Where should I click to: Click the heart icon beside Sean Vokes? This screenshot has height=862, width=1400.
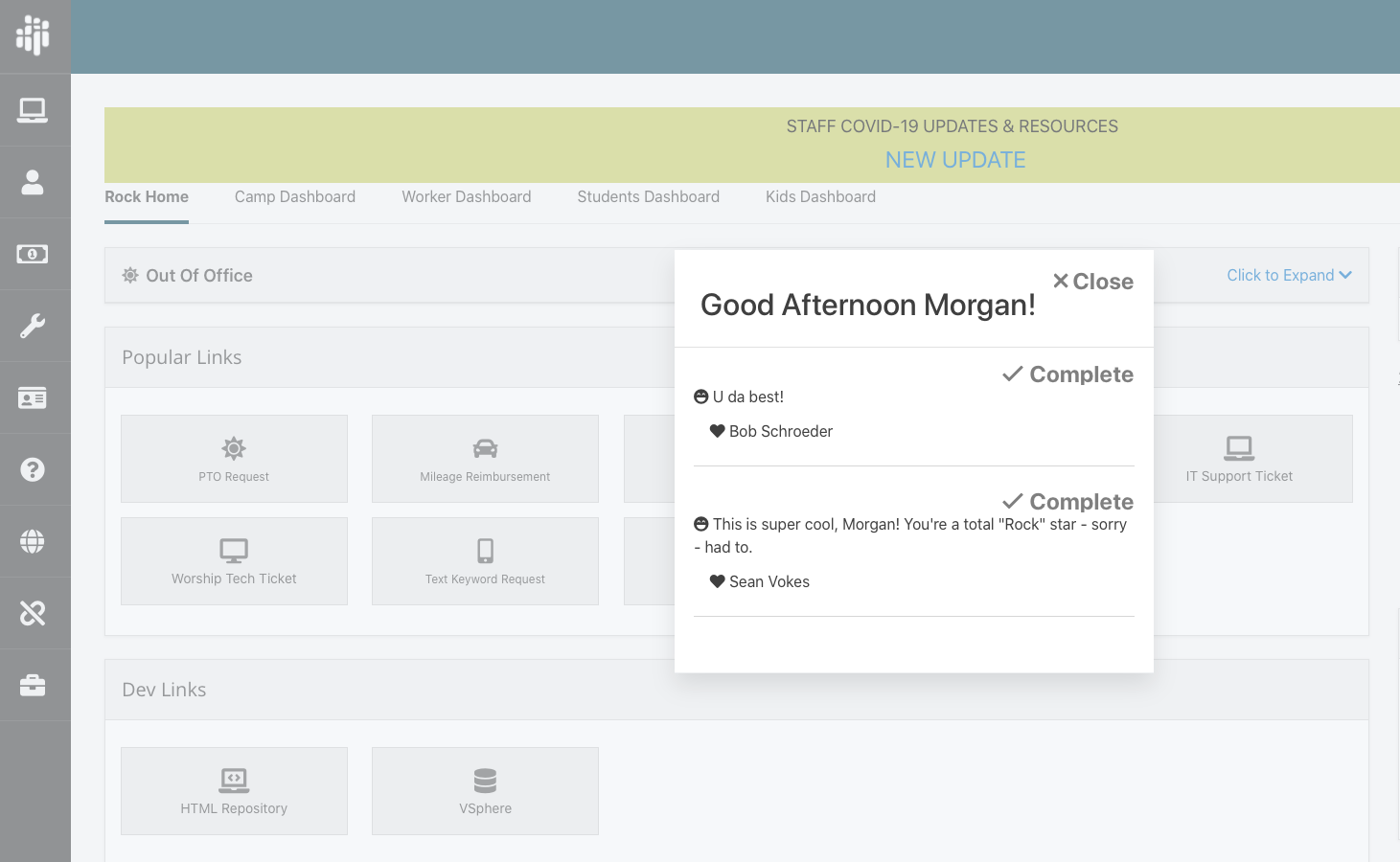717,581
